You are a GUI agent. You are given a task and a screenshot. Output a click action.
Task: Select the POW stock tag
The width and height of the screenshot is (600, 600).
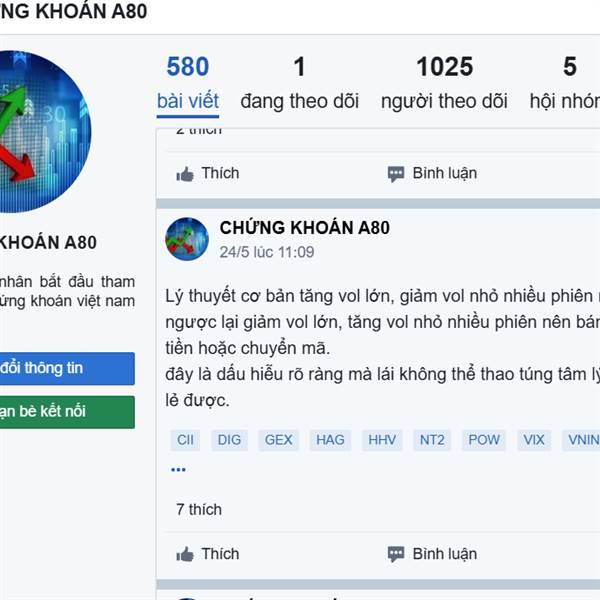(484, 440)
